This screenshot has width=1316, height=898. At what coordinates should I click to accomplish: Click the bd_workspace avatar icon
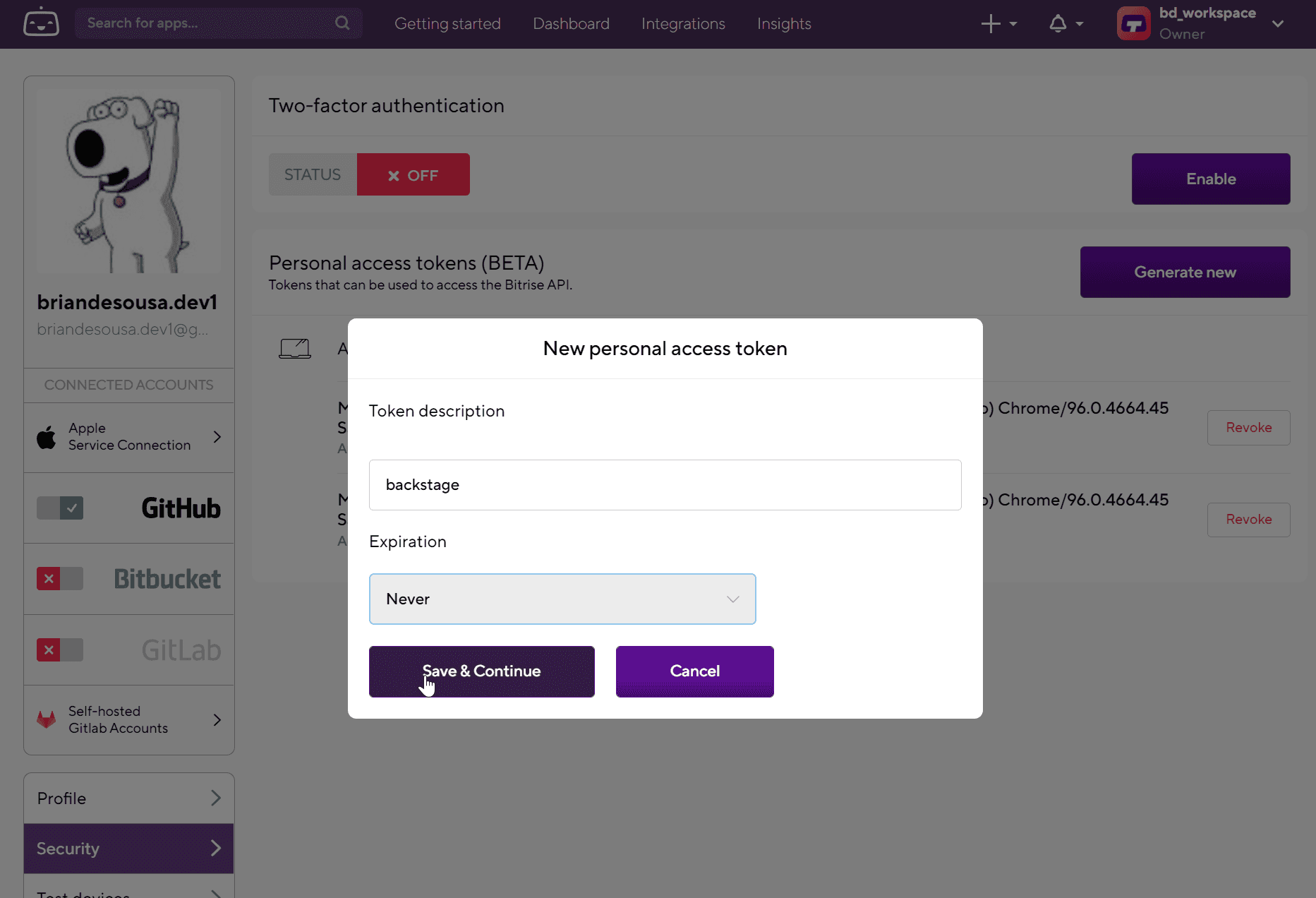point(1134,23)
